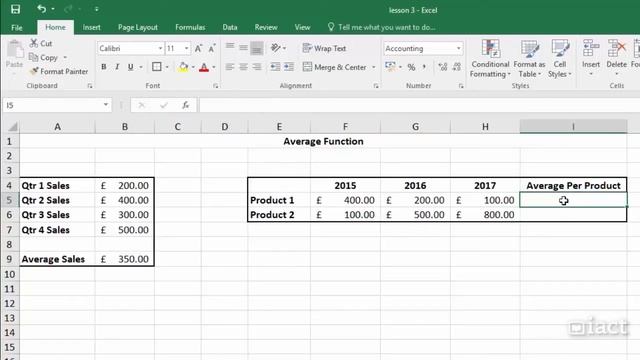Viewport: 640px width, 360px height.
Task: Click the Orientation text angle icon
Action: pyautogui.click(x=276, y=48)
